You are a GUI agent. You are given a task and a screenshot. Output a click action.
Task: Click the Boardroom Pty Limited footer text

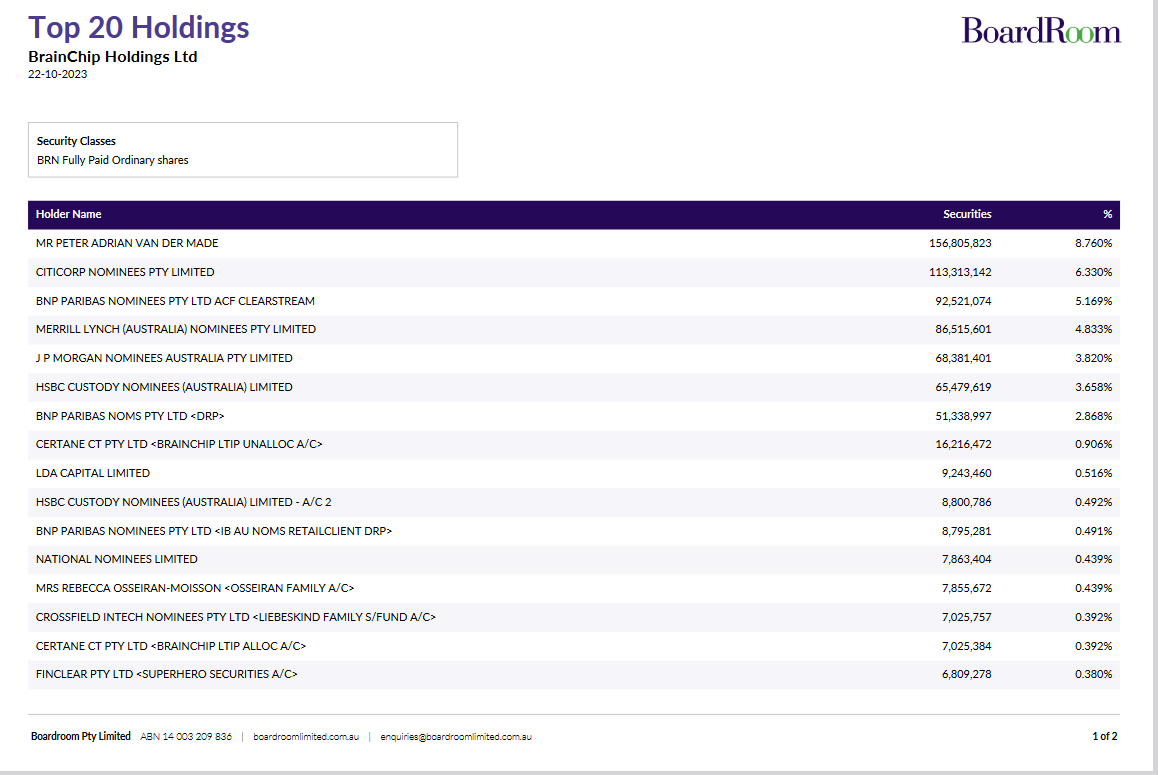click(x=80, y=737)
